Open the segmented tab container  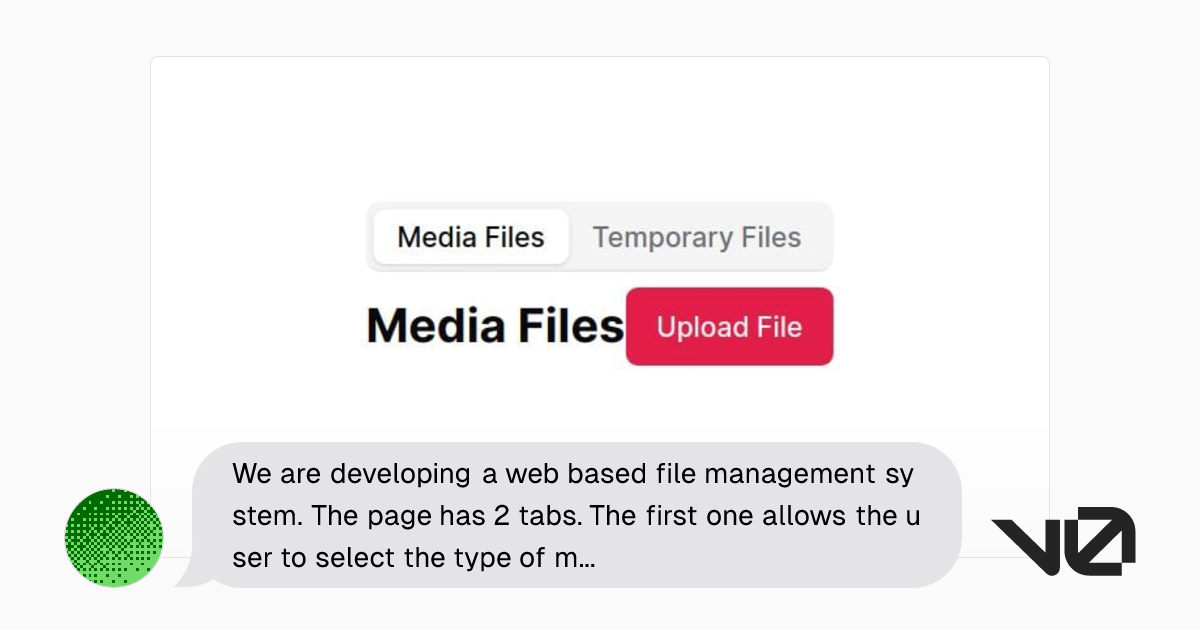pyautogui.click(x=600, y=237)
